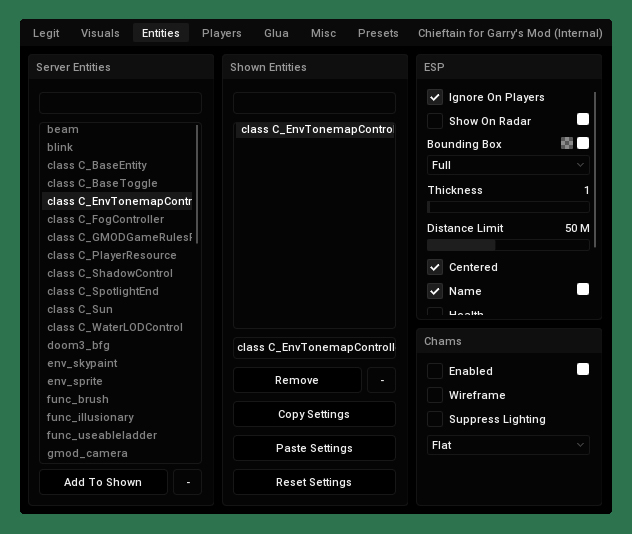Click the Copy Settings button

[x=314, y=414]
